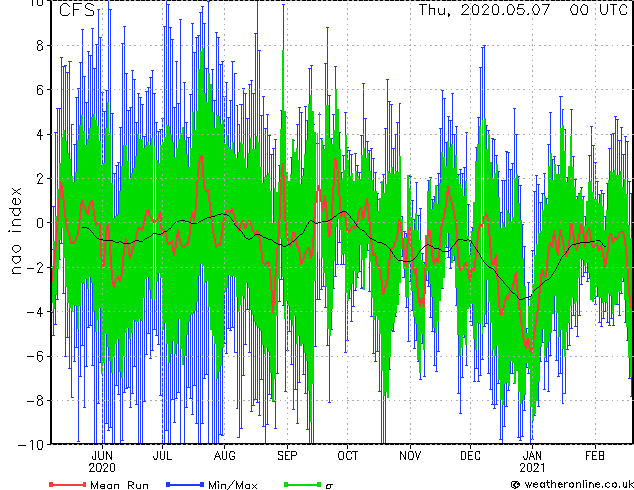Image resolution: width=634 pixels, height=490 pixels.
Task: Click the DEC month label
Action: 470,456
